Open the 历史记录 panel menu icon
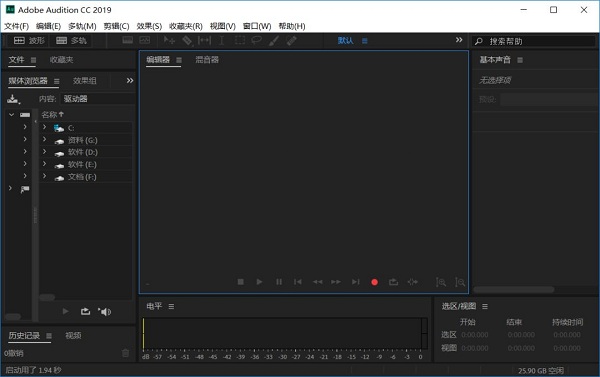 point(49,336)
